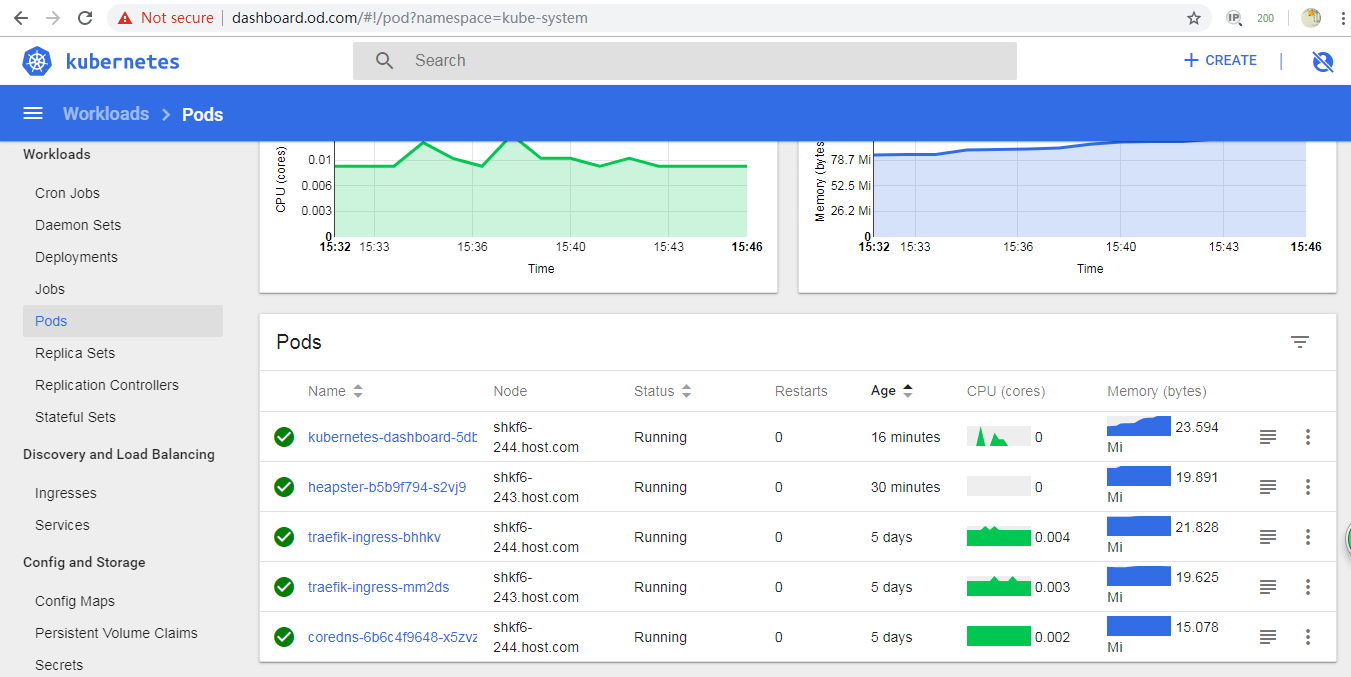Click CPU sparkline for kubernetes-dashboard pod
1351x677 pixels.
(x=998, y=436)
